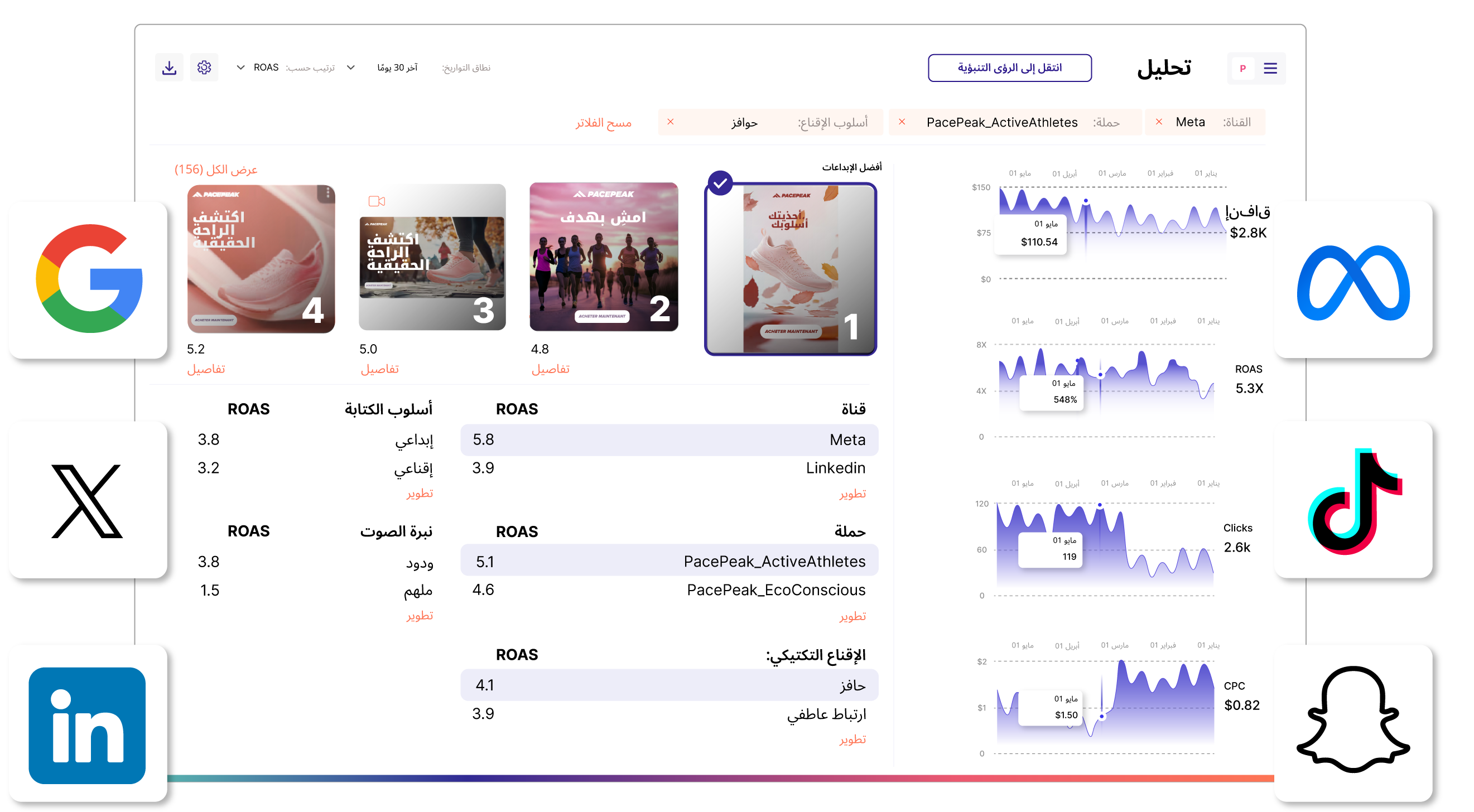Image resolution: width=1474 pixels, height=812 pixels.
Task: Click the Meta infinity logo tile
Action: tap(1353, 279)
